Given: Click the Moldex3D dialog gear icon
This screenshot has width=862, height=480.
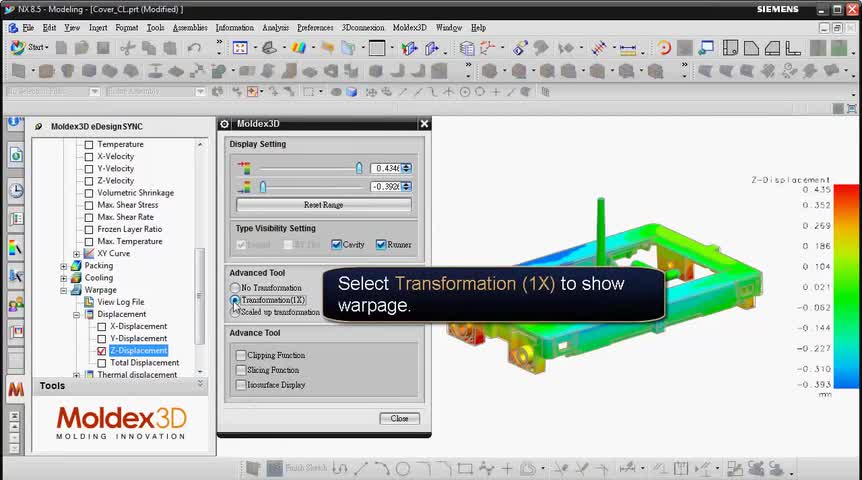Looking at the screenshot, I should coord(224,124).
